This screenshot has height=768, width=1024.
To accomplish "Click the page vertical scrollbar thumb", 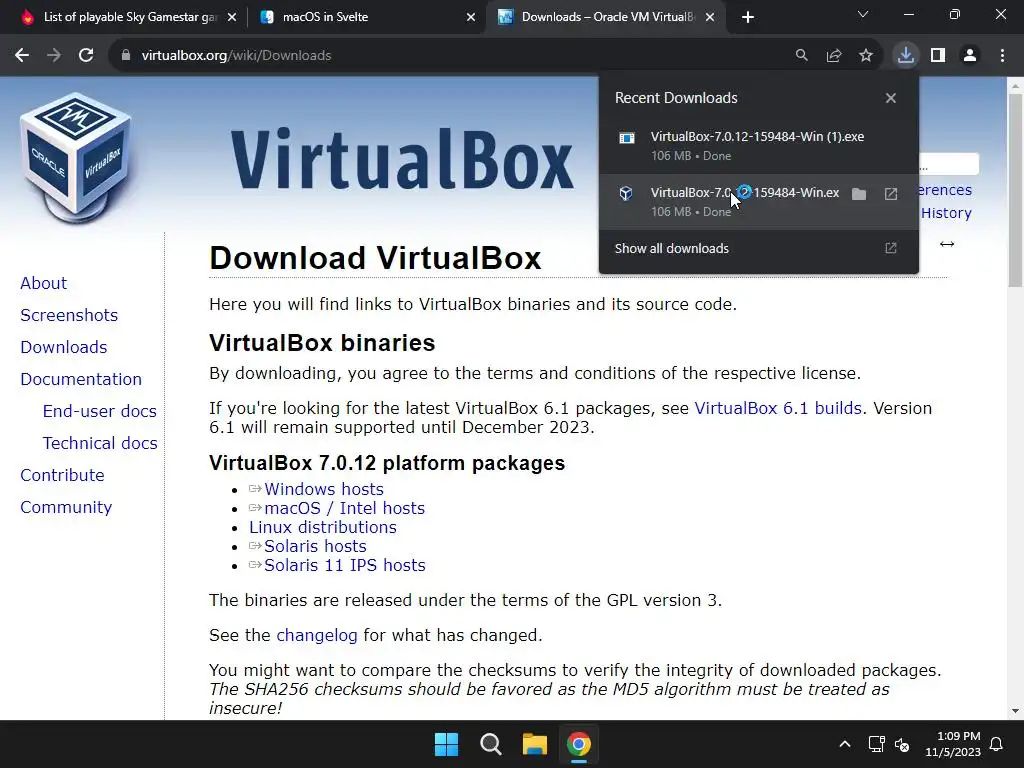I will [1015, 189].
